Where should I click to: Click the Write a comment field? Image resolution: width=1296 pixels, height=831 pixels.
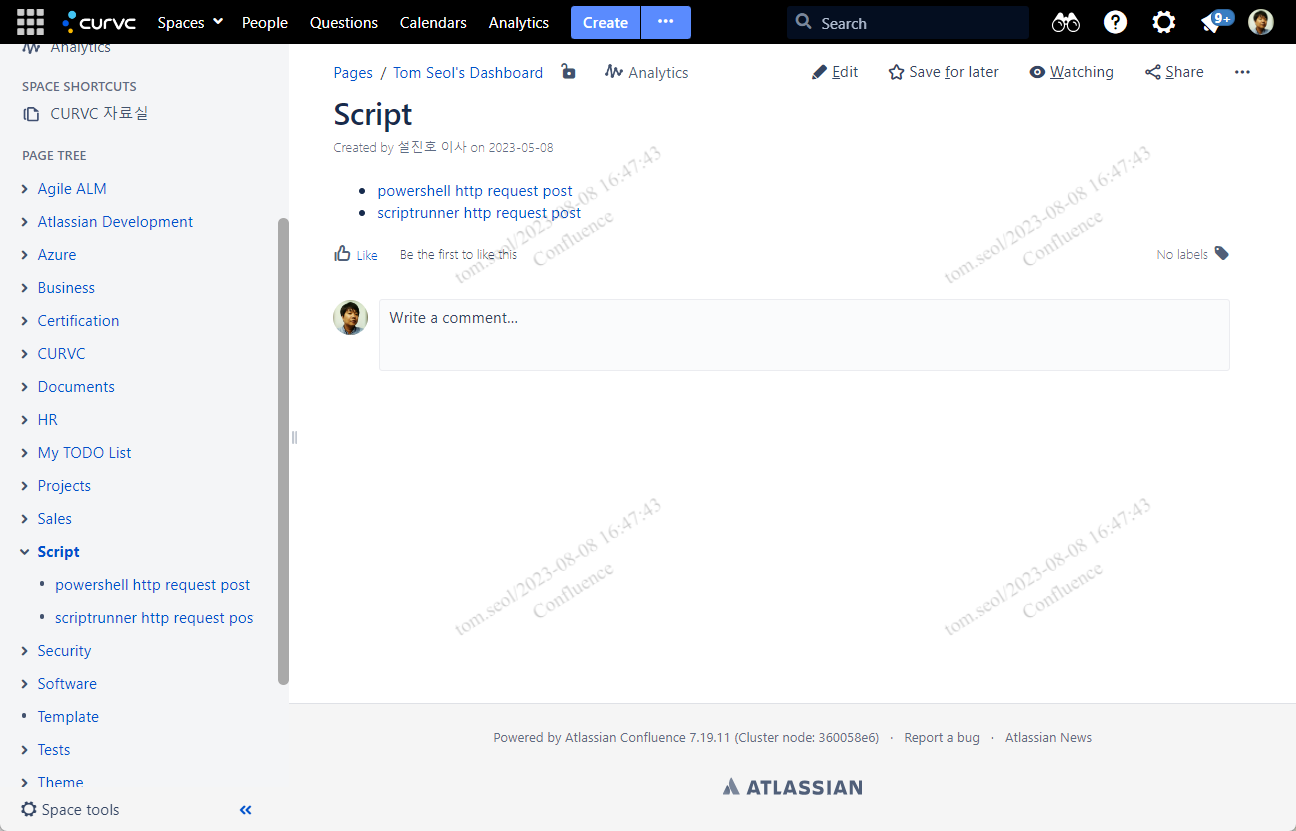coord(803,335)
